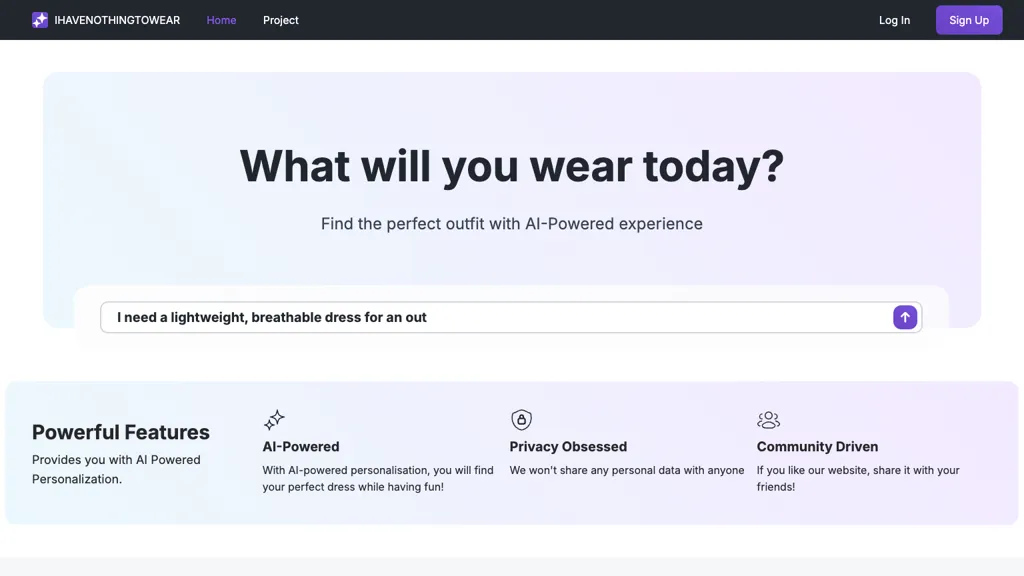Click the "We won't share any personal data" text
The width and height of the screenshot is (1024, 576).
tap(627, 470)
